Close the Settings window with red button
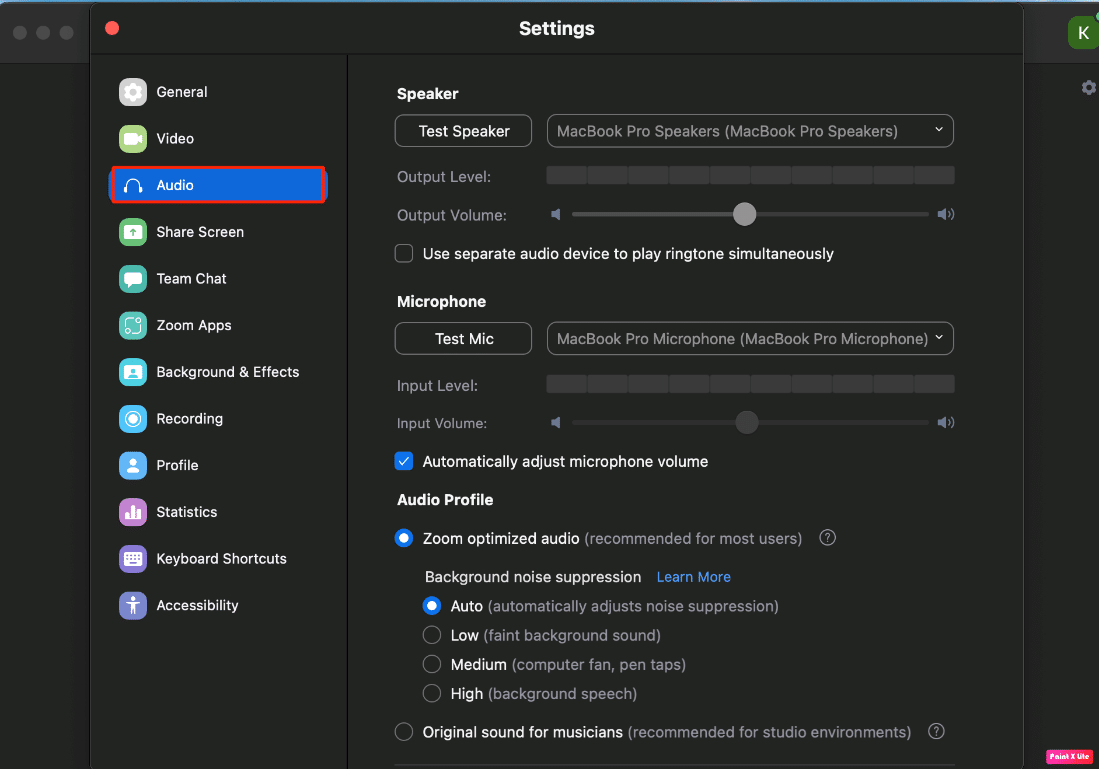 point(112,28)
